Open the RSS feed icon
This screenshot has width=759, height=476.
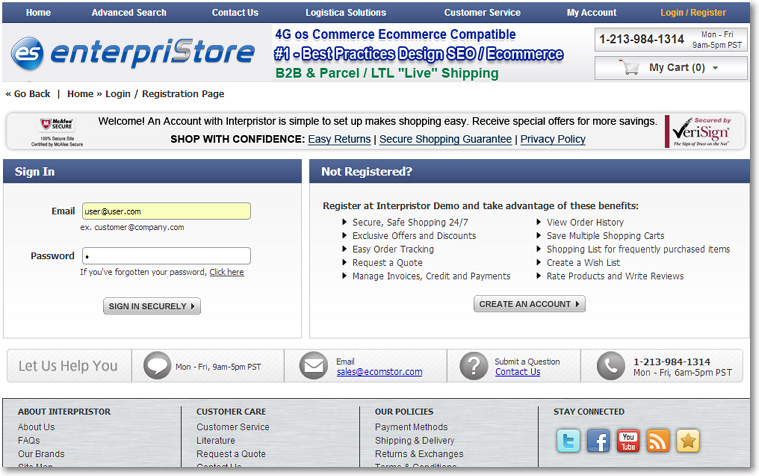tap(658, 441)
